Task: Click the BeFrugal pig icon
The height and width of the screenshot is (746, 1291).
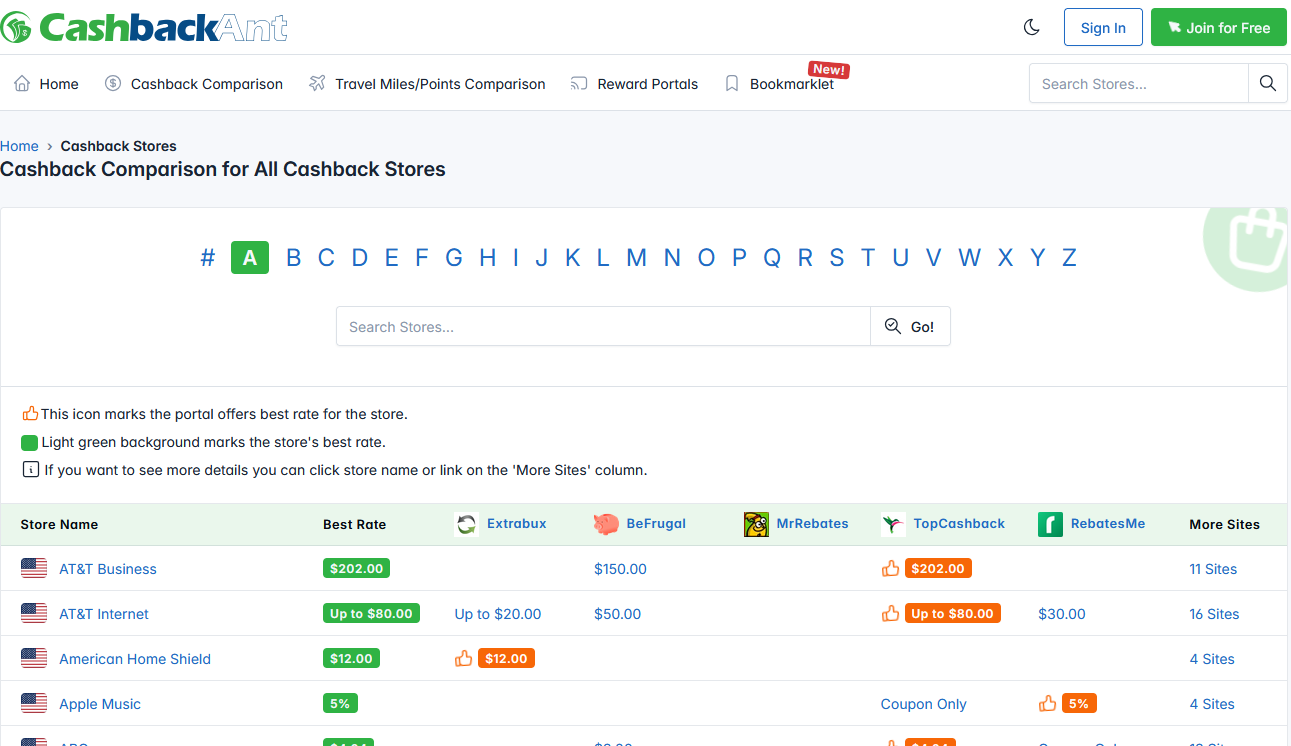Action: pyautogui.click(x=606, y=524)
